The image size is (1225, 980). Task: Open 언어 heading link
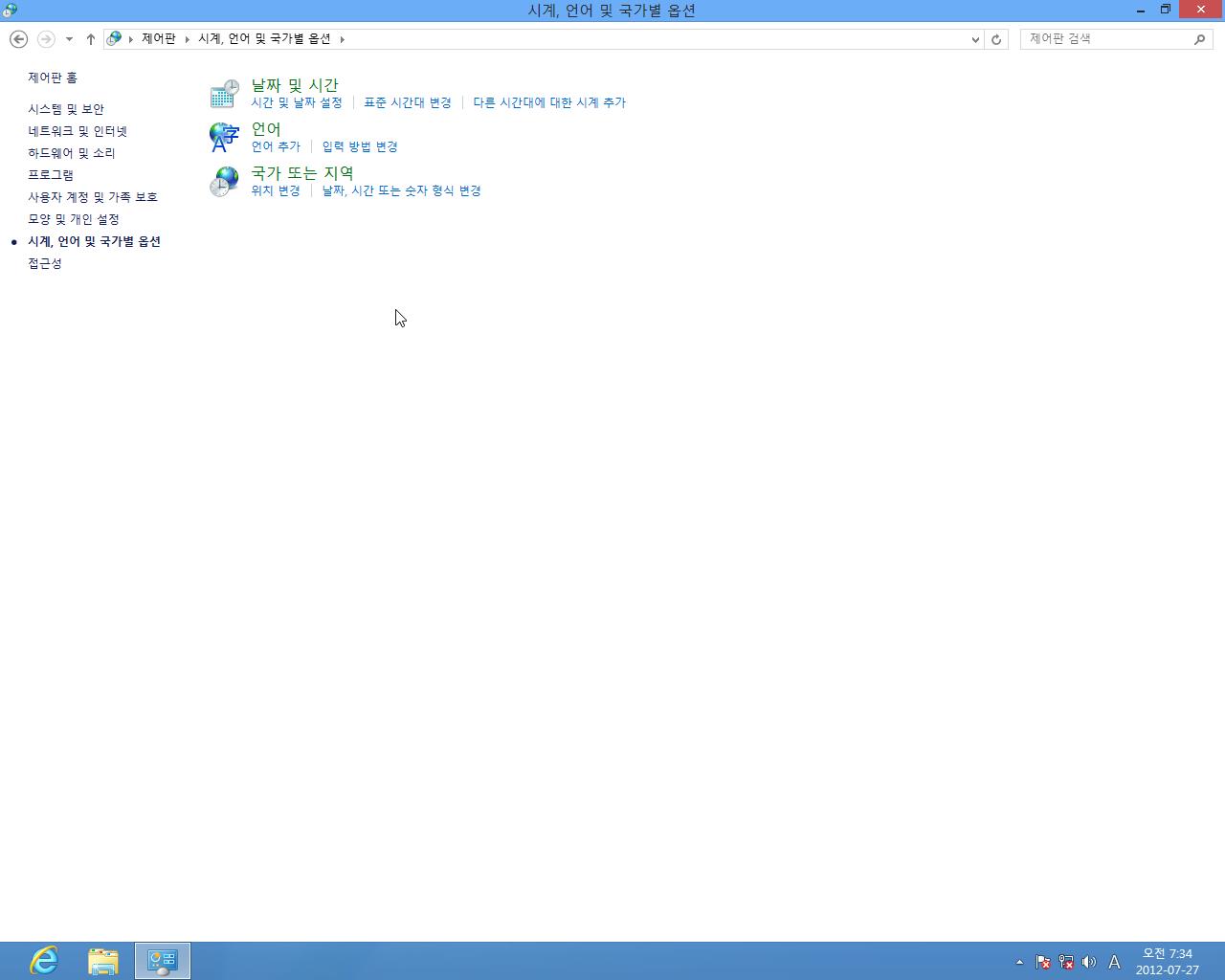click(x=266, y=129)
